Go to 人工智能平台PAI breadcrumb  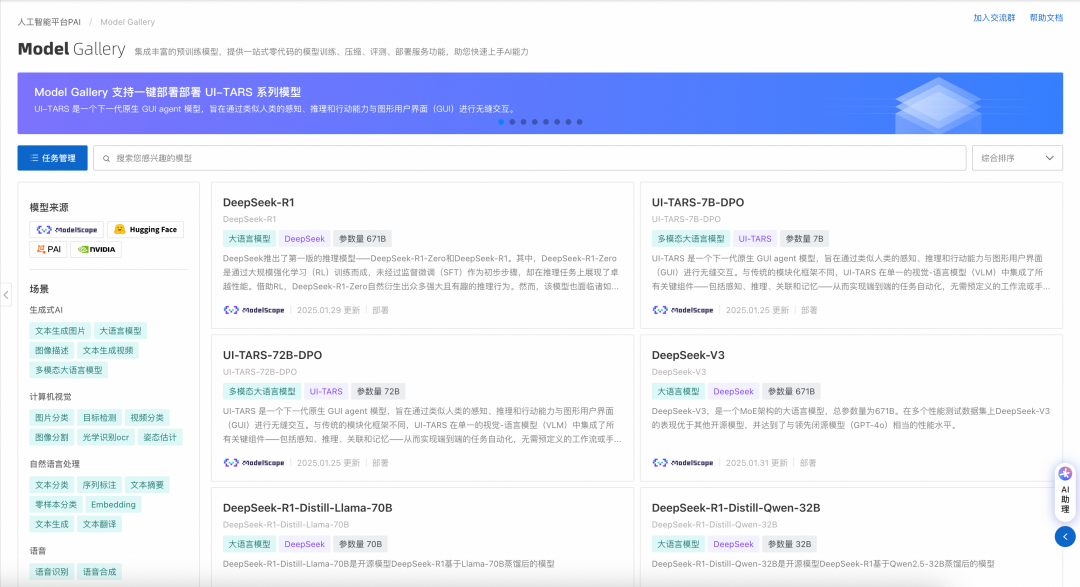49,21
